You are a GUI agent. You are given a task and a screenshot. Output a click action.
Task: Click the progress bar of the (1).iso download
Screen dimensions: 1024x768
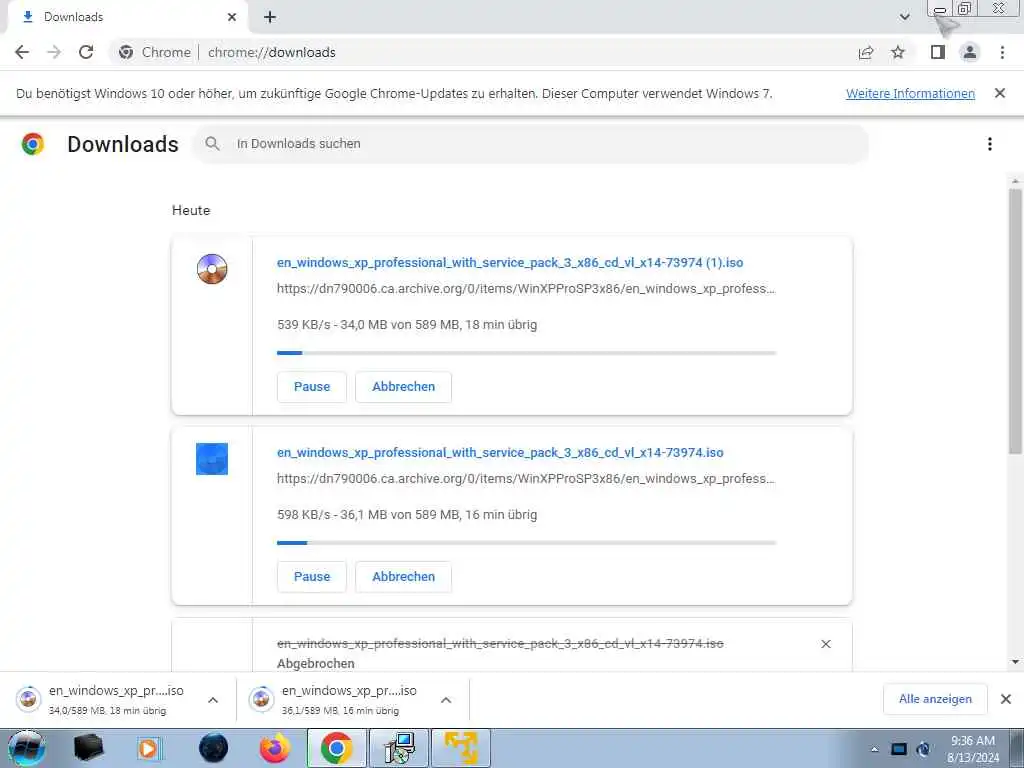coord(526,353)
